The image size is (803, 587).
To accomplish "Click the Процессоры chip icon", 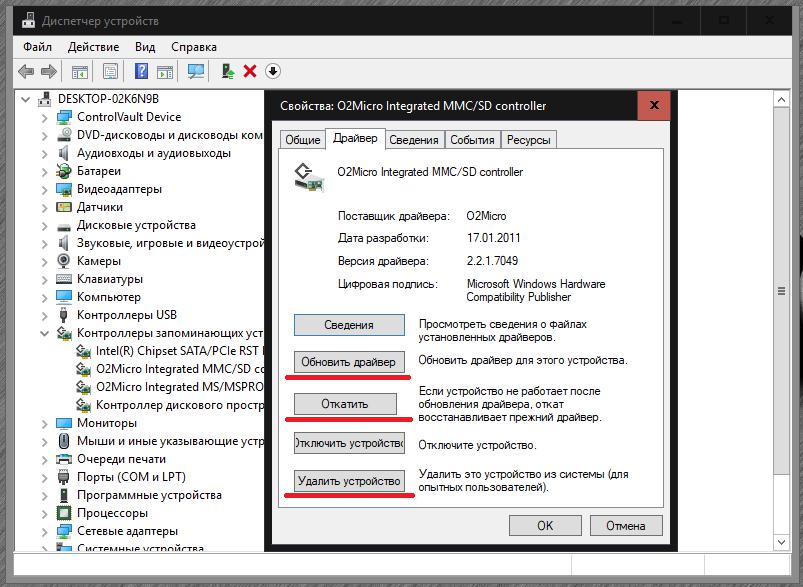I will (x=64, y=513).
